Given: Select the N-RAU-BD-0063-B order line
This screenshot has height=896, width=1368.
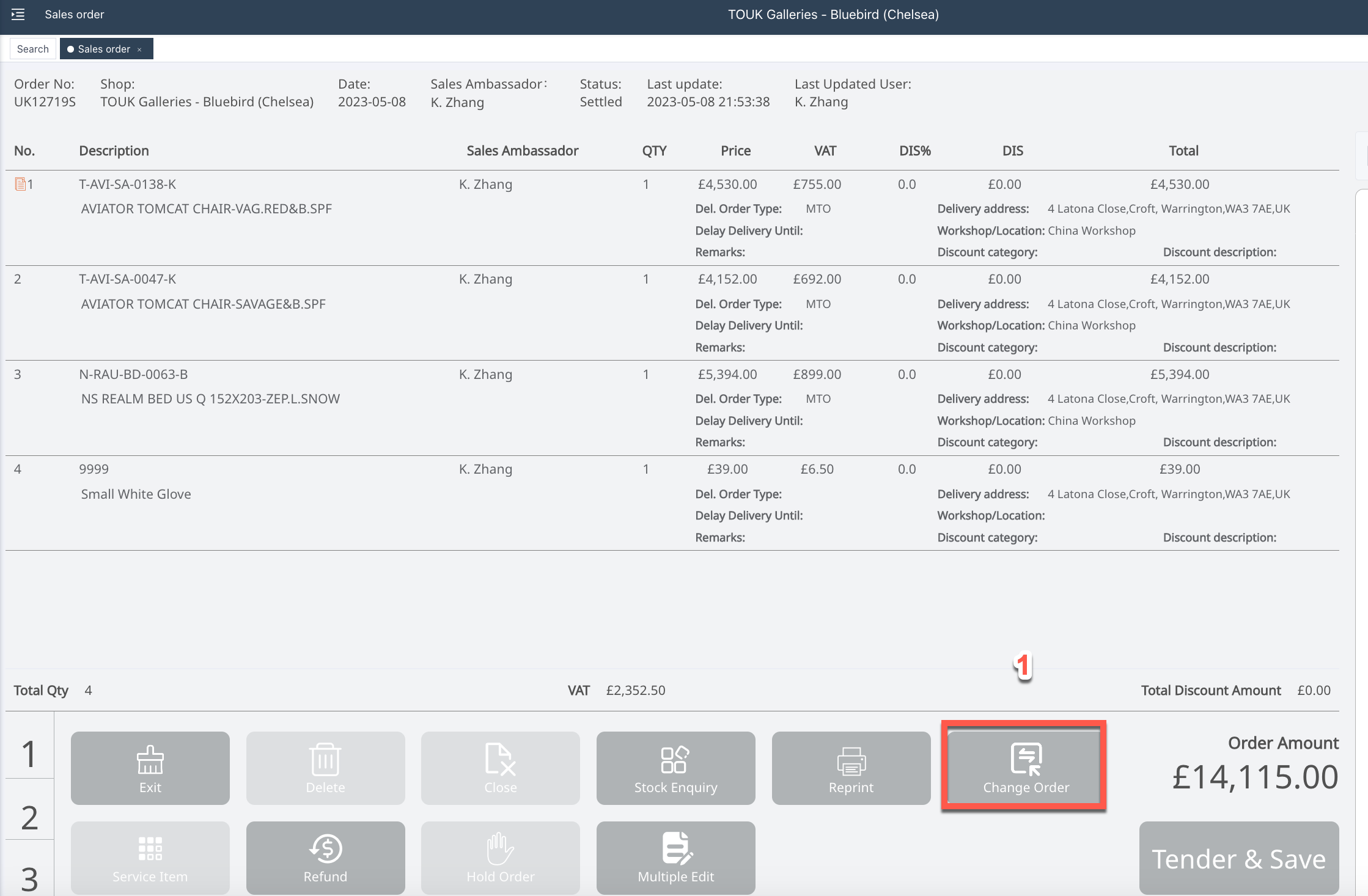Looking at the screenshot, I should tap(133, 374).
